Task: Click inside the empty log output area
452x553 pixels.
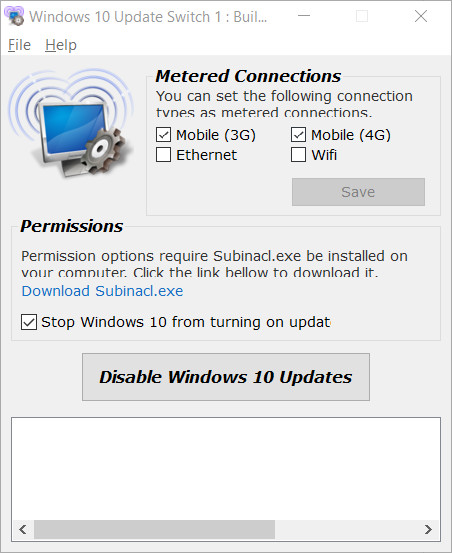Action: point(226,468)
